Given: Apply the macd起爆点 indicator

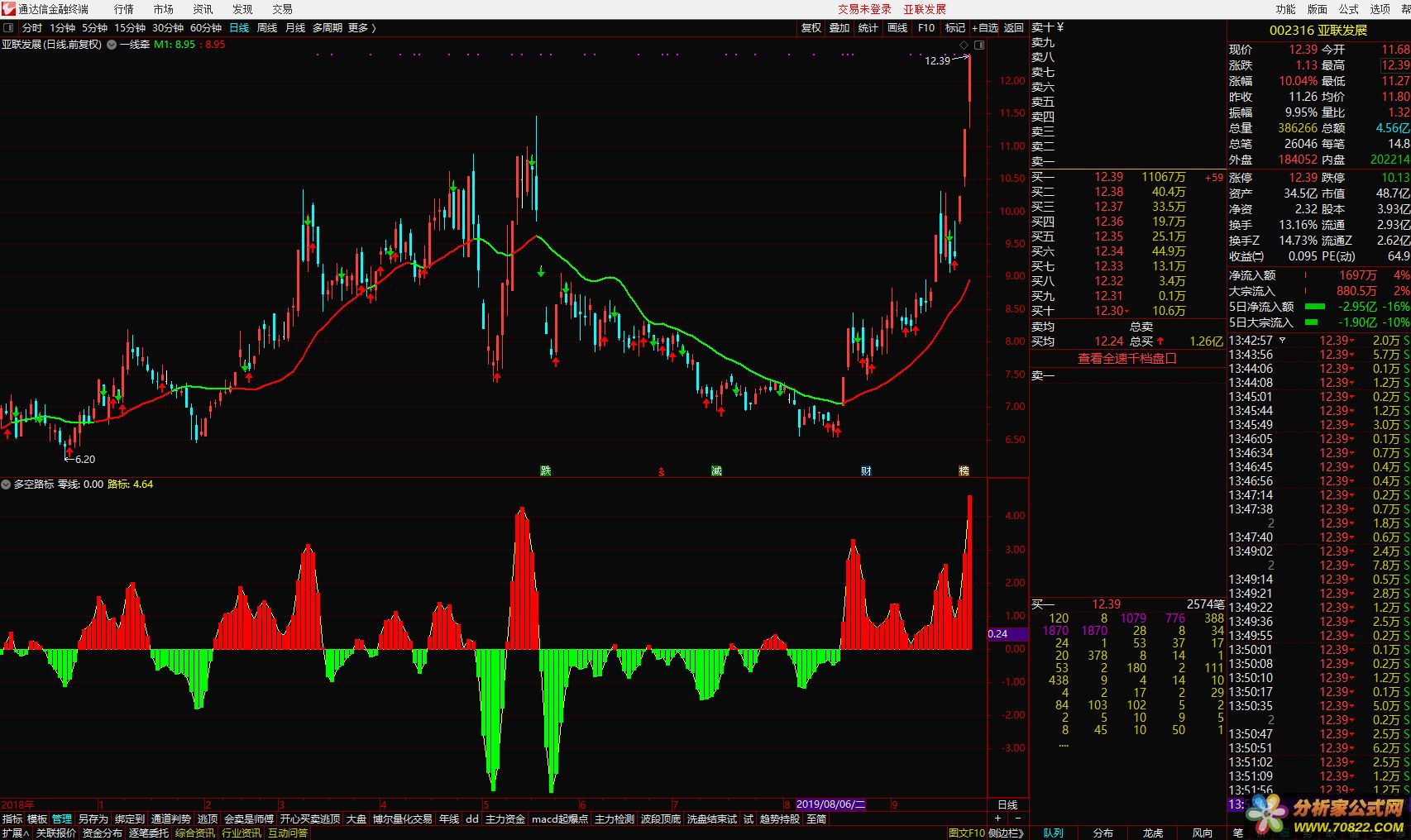Looking at the screenshot, I should [x=560, y=819].
